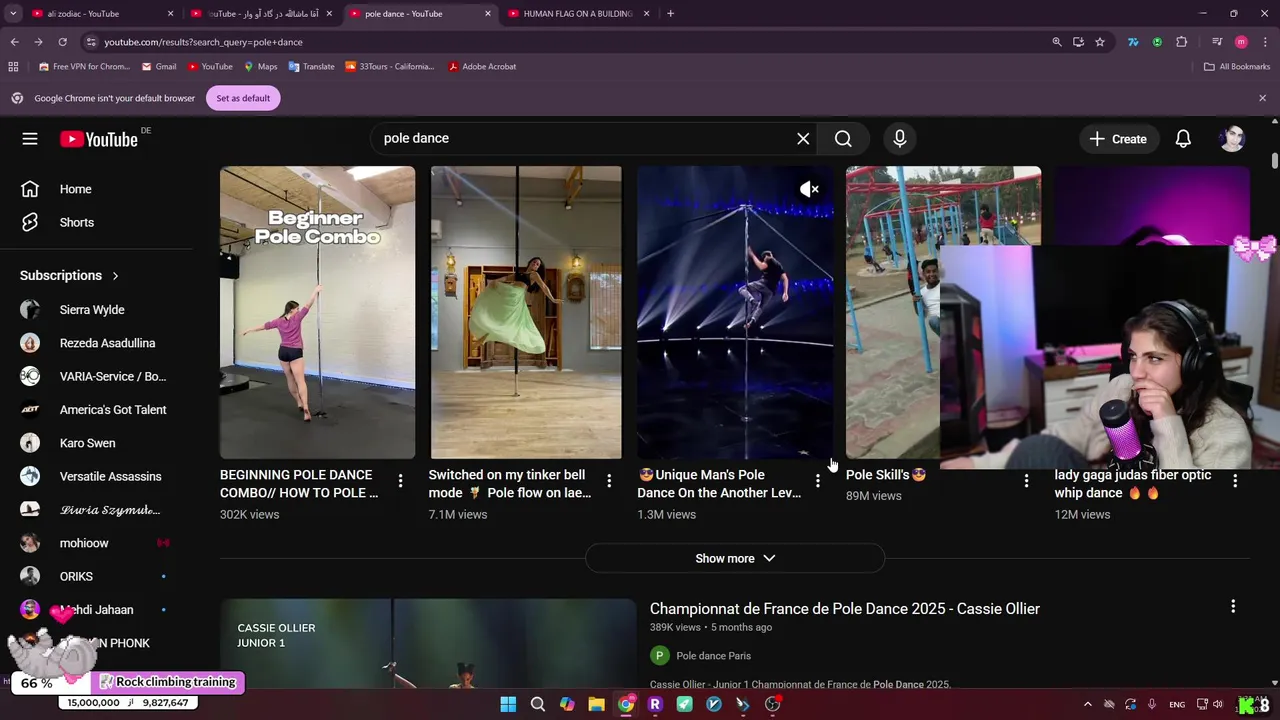The image size is (1280, 720).
Task: Open Chrome extensions puzzle icon
Action: click(x=1182, y=42)
